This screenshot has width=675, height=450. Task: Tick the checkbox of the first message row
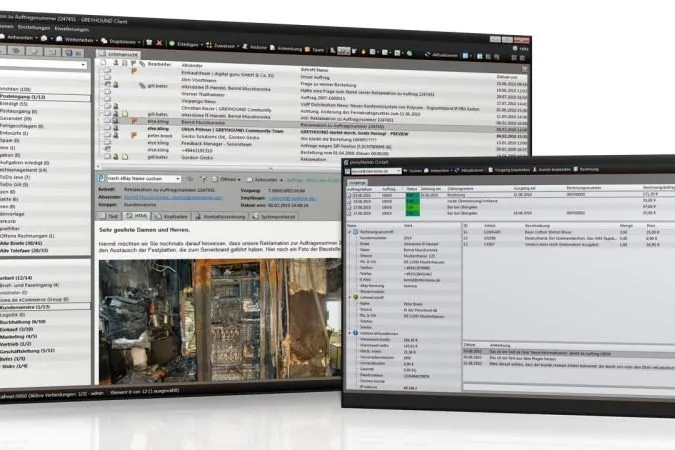[x=106, y=70]
